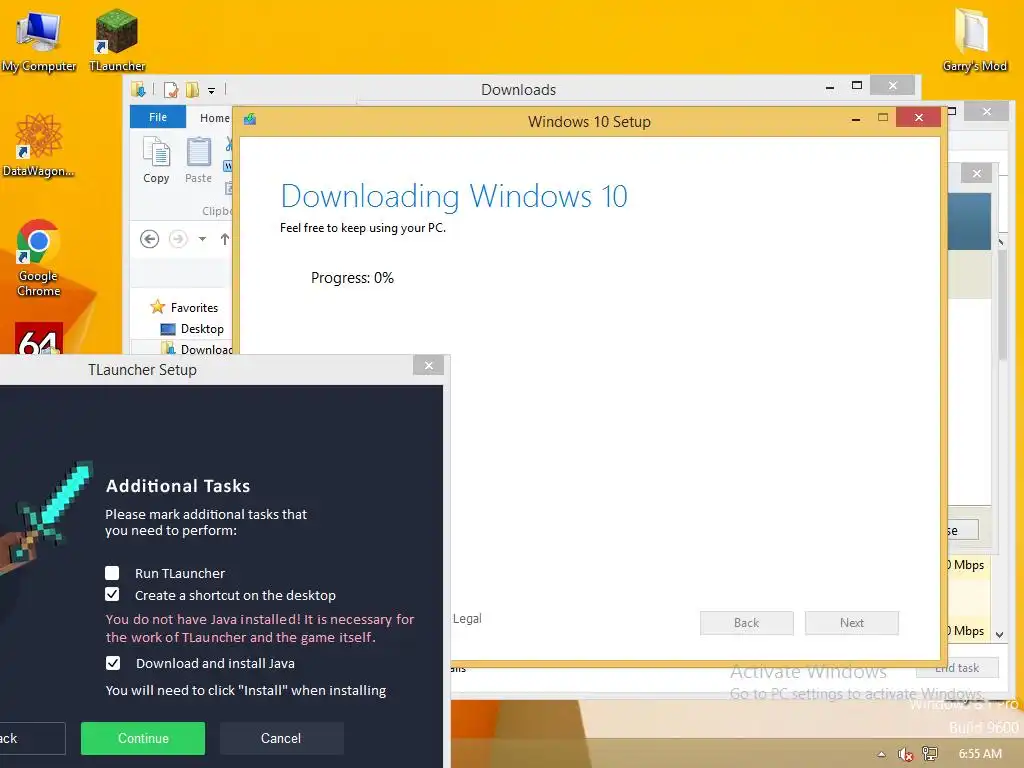Maximize the Windows 10 Setup window
Image resolution: width=1024 pixels, height=768 pixels.
click(x=883, y=118)
